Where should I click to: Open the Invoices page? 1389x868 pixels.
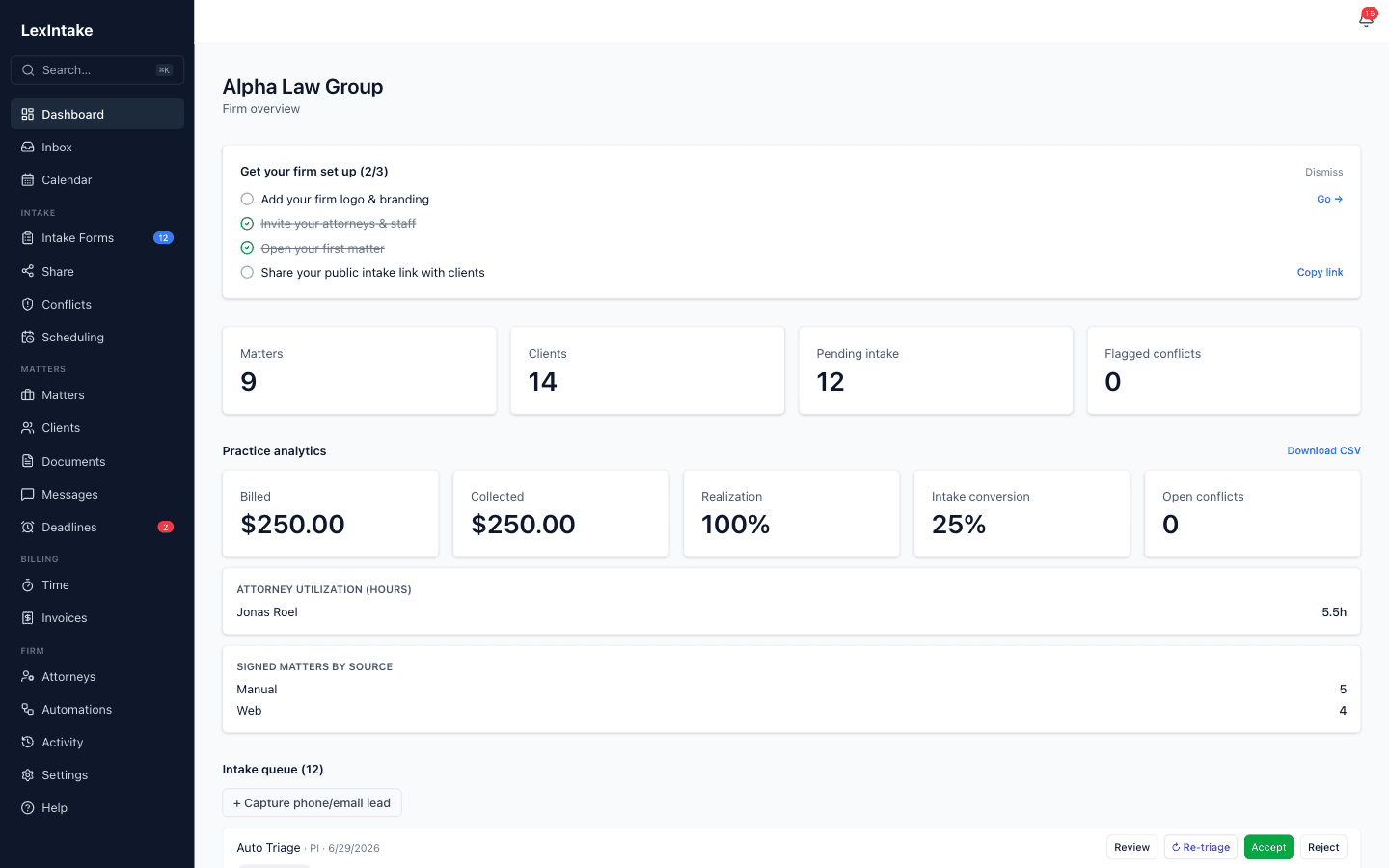tap(97, 617)
